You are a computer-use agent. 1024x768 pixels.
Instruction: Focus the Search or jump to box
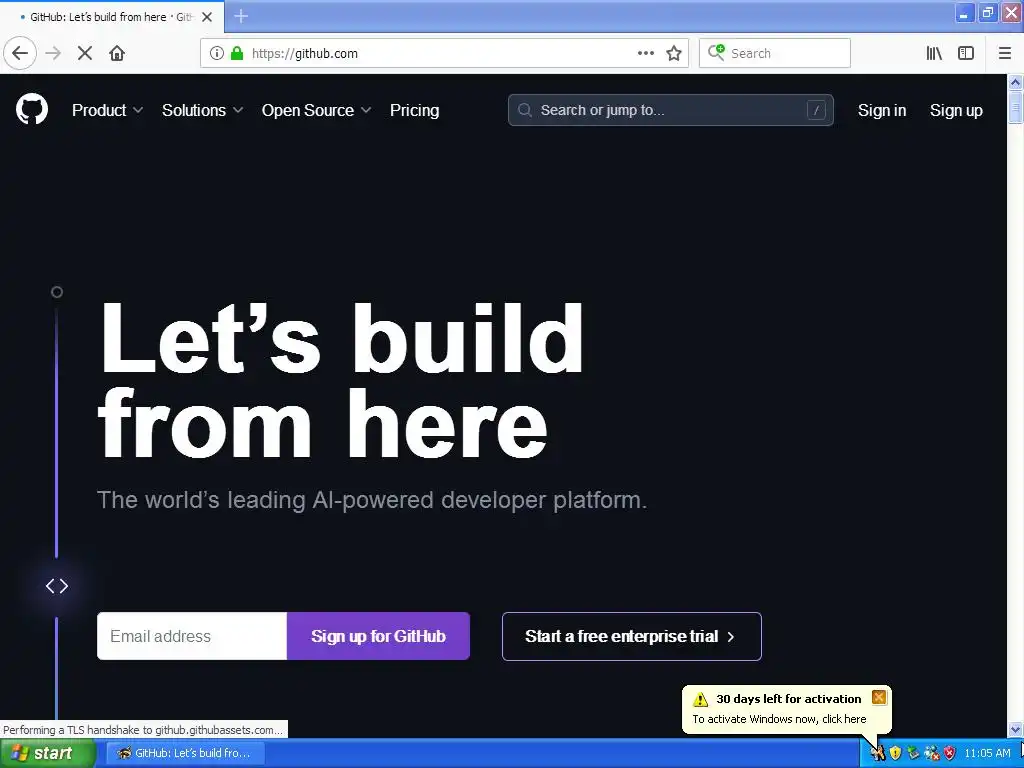pos(671,110)
